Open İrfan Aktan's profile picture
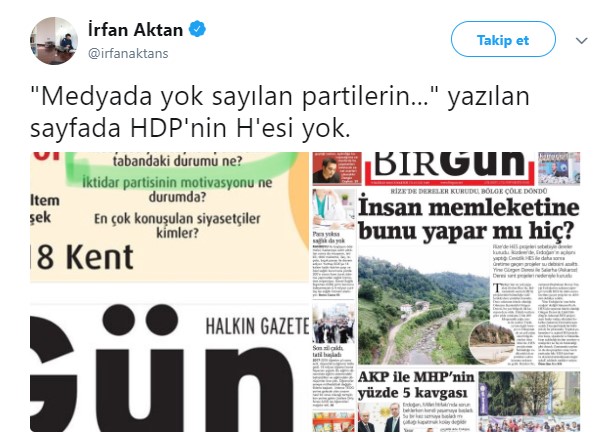Viewport: 611px width, 442px height. pos(54,41)
